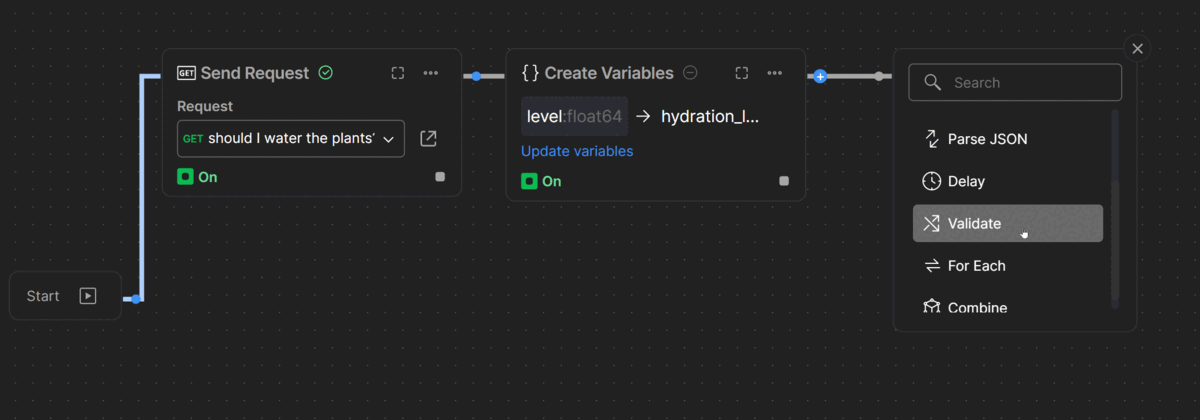Click the GET icon beside Send Request title
The width and height of the screenshot is (1200, 420).
186,73
